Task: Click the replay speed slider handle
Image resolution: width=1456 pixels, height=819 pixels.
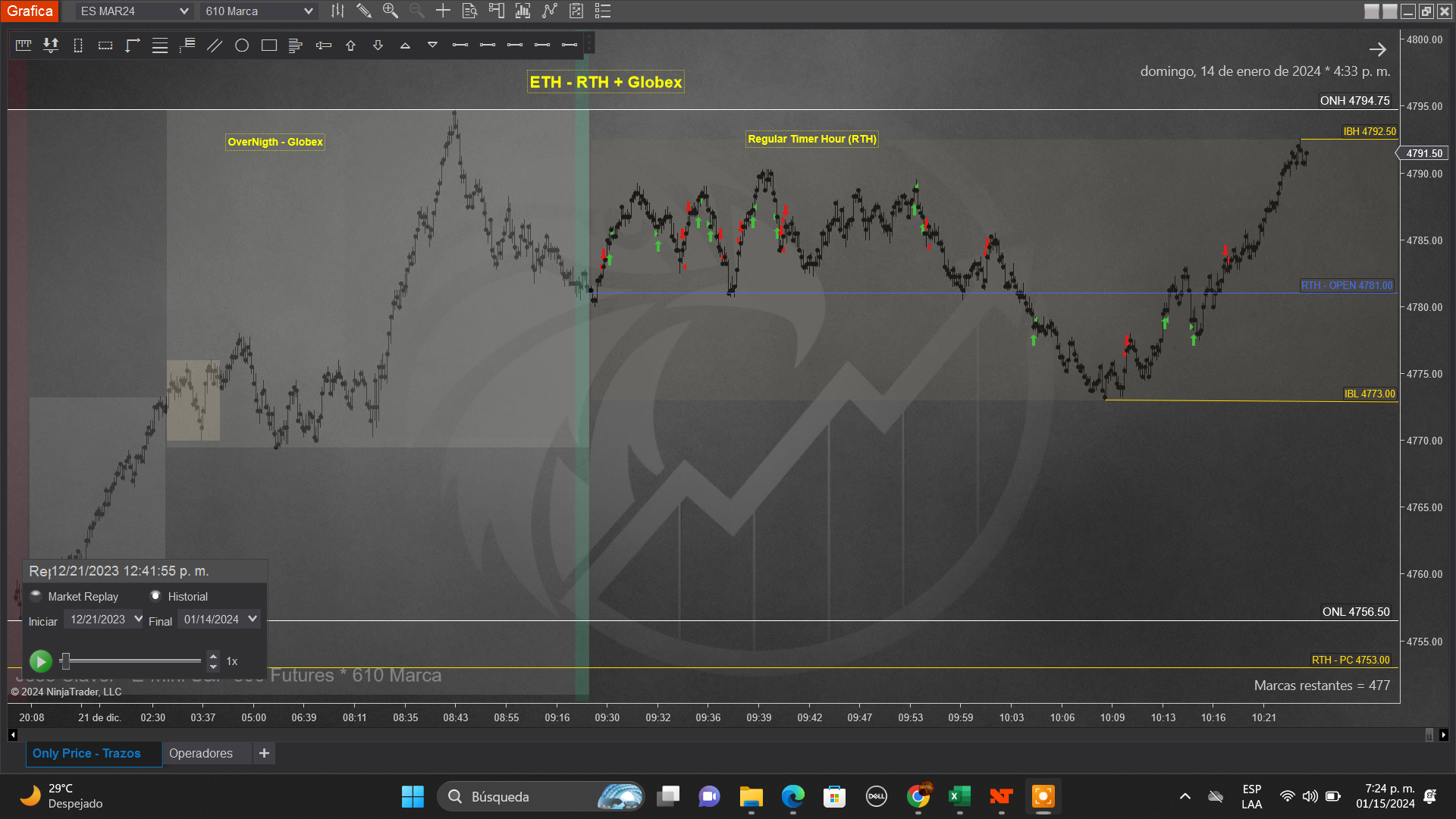Action: tap(66, 661)
